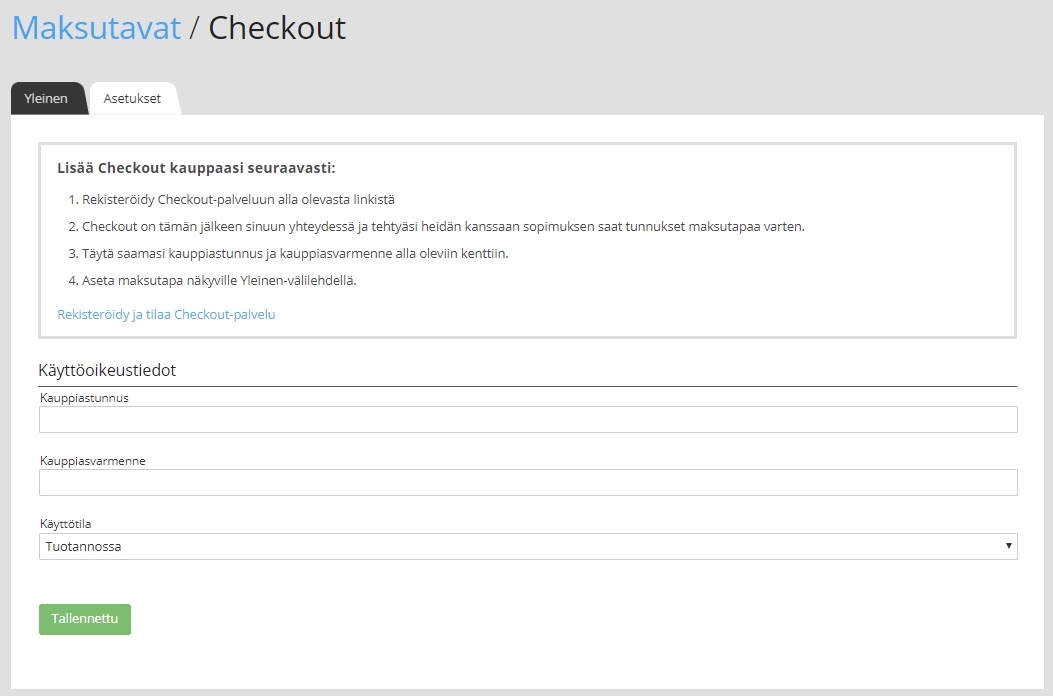Switch to the Yleinen tab
Viewport: 1053px width, 696px height.
click(x=47, y=99)
